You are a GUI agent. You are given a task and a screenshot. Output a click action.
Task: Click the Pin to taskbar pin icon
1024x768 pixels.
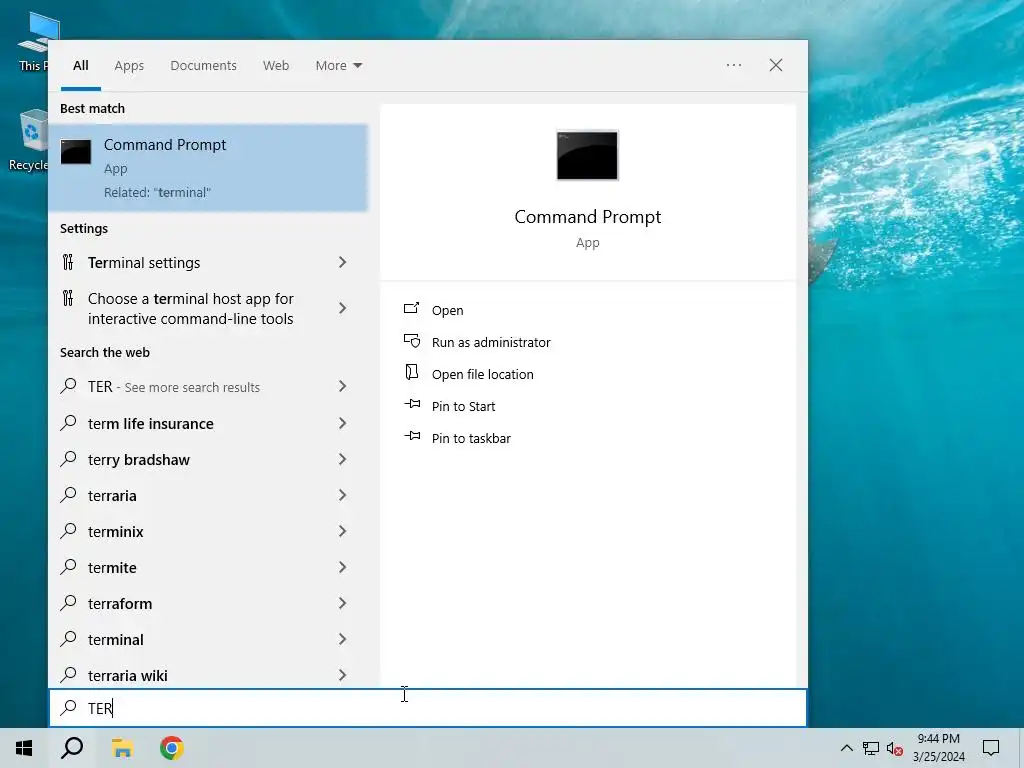[x=411, y=436]
